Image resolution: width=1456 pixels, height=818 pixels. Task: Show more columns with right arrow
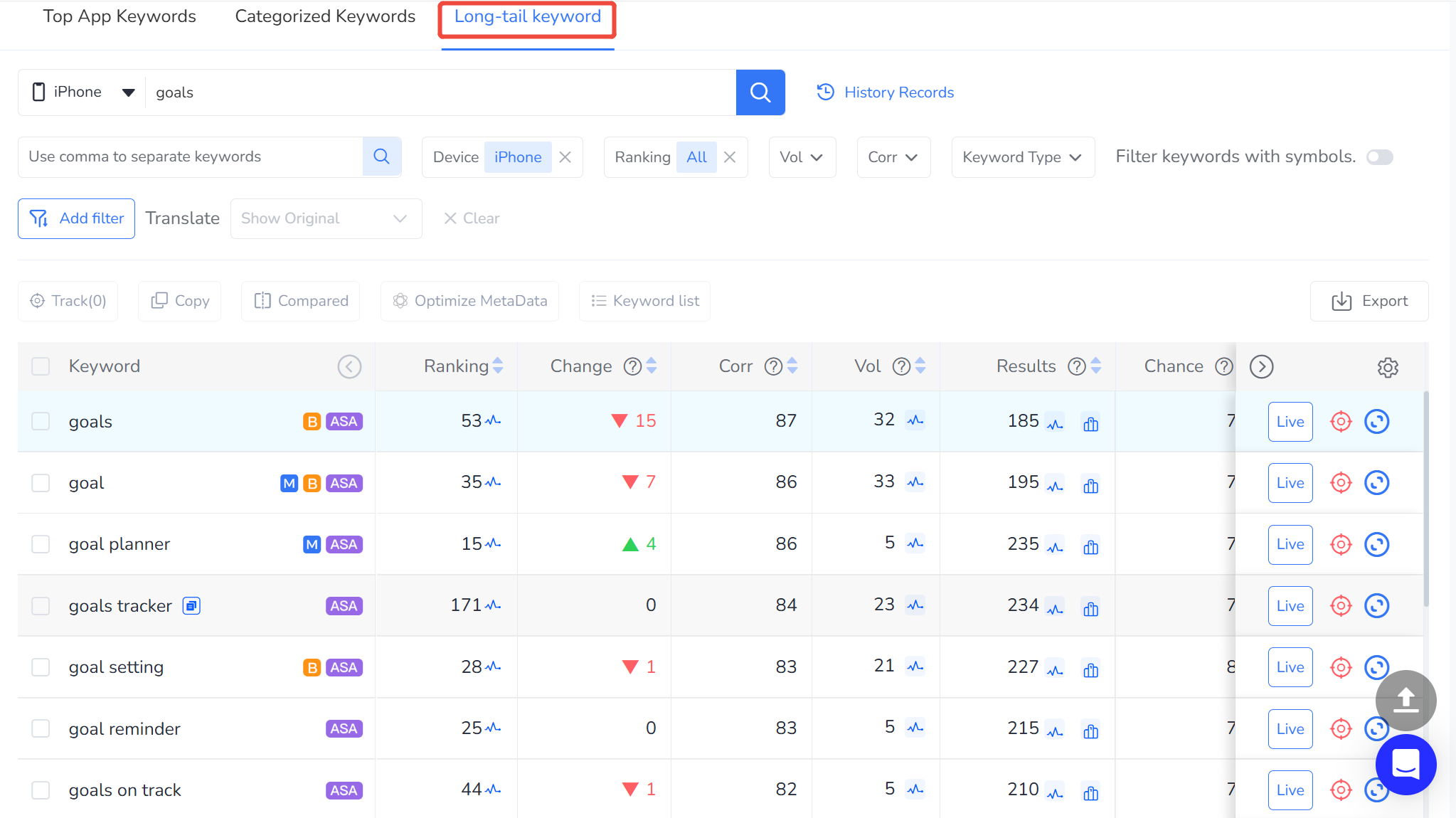click(1261, 366)
